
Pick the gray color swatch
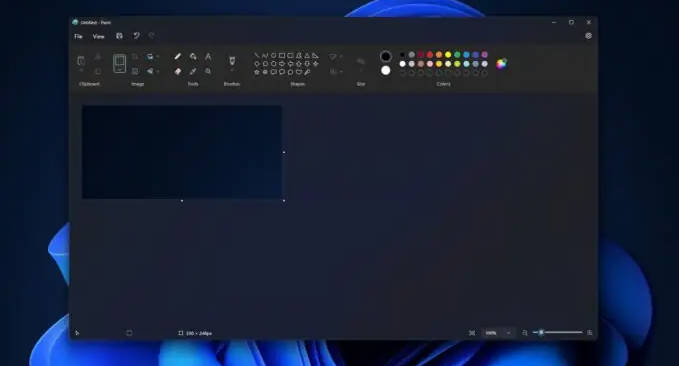[x=412, y=55]
